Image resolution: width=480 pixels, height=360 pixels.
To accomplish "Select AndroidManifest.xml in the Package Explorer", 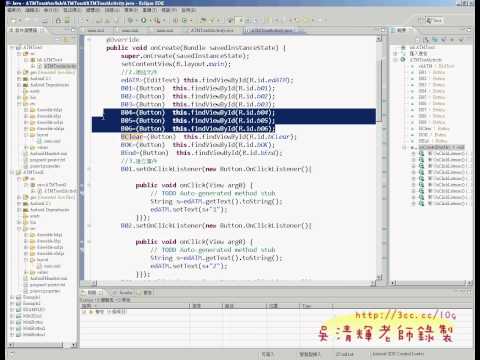I will point(49,153).
